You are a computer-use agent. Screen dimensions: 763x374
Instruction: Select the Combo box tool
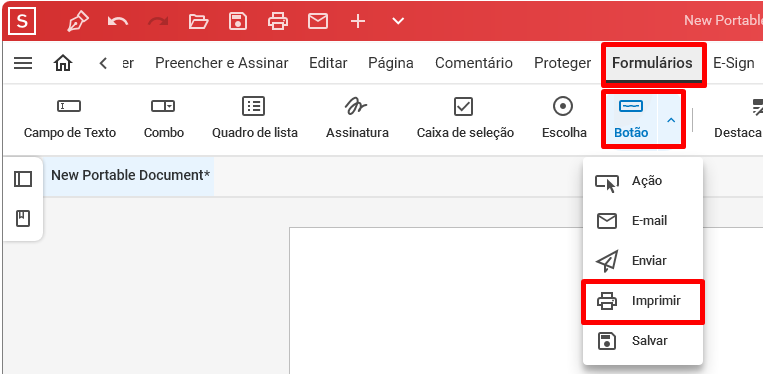pos(164,118)
